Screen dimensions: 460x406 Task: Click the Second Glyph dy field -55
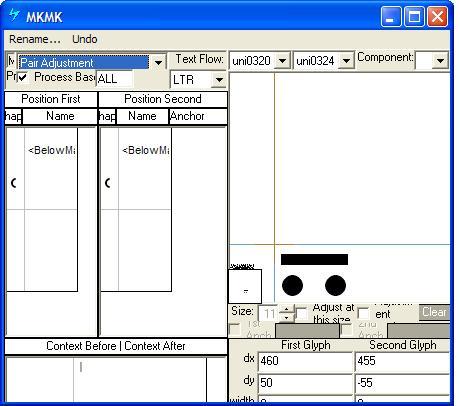pyautogui.click(x=402, y=383)
